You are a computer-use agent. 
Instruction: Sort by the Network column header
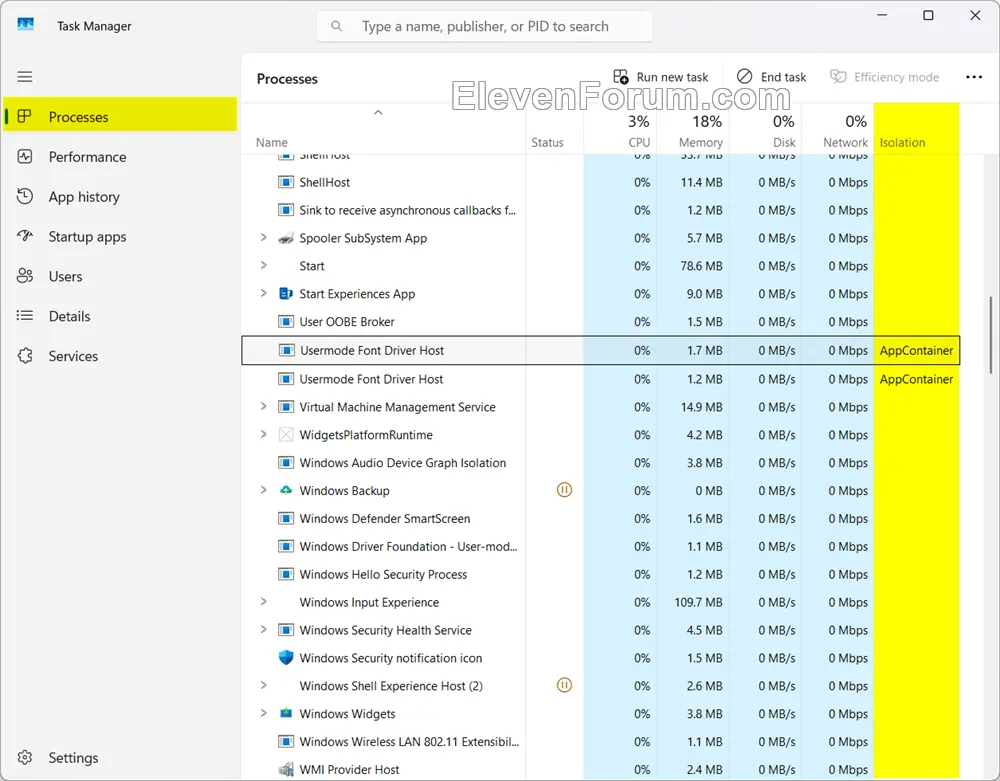(837, 129)
